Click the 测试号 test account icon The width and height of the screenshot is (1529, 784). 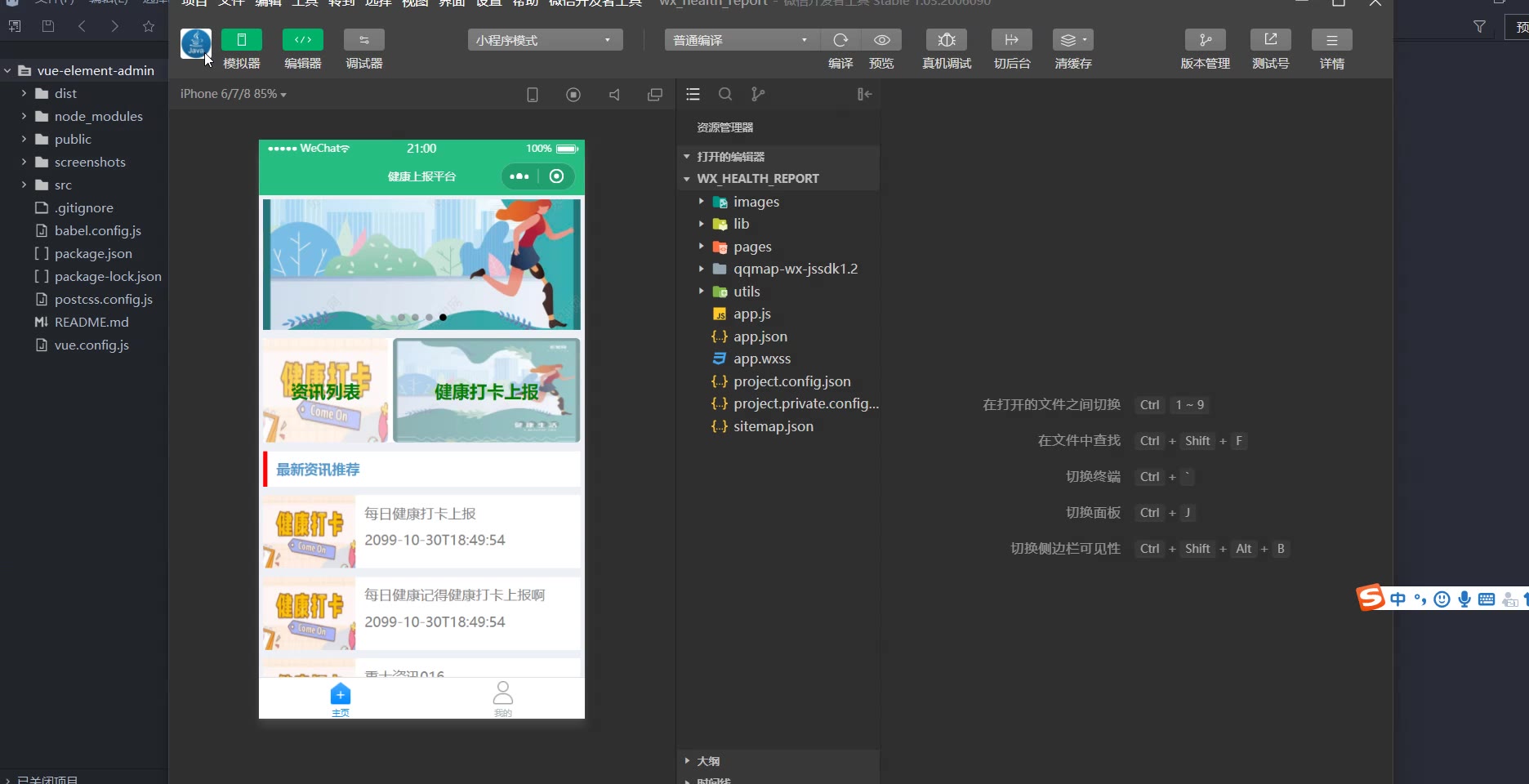pyautogui.click(x=1271, y=40)
